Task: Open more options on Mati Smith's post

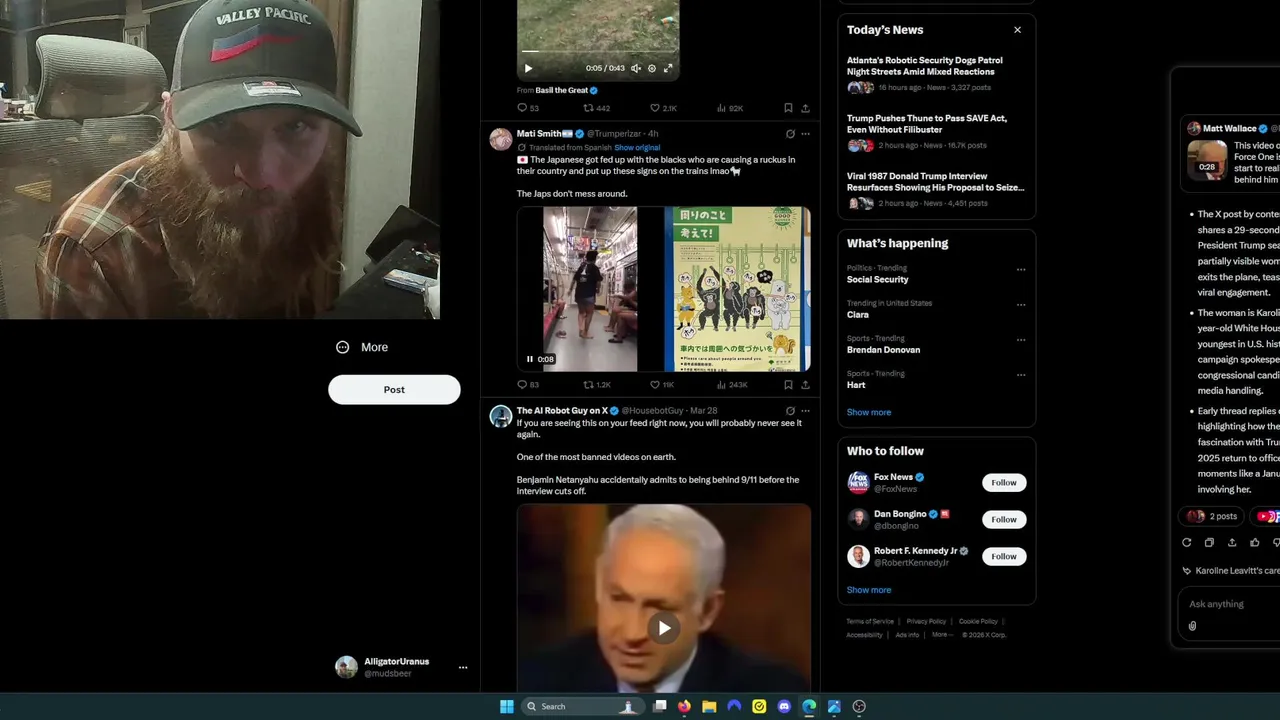Action: [x=805, y=134]
